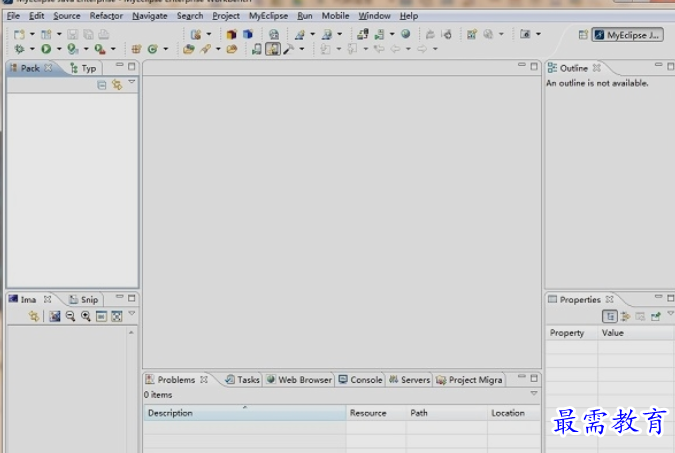Open Package Explorer view menu triangle
This screenshot has height=453, width=675.
coord(132,81)
